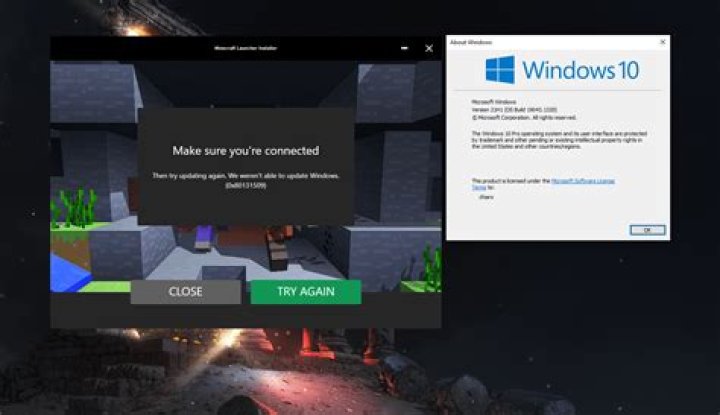Image resolution: width=720 pixels, height=415 pixels.
Task: Click 'Then try updating again' message text
Action: (246, 176)
